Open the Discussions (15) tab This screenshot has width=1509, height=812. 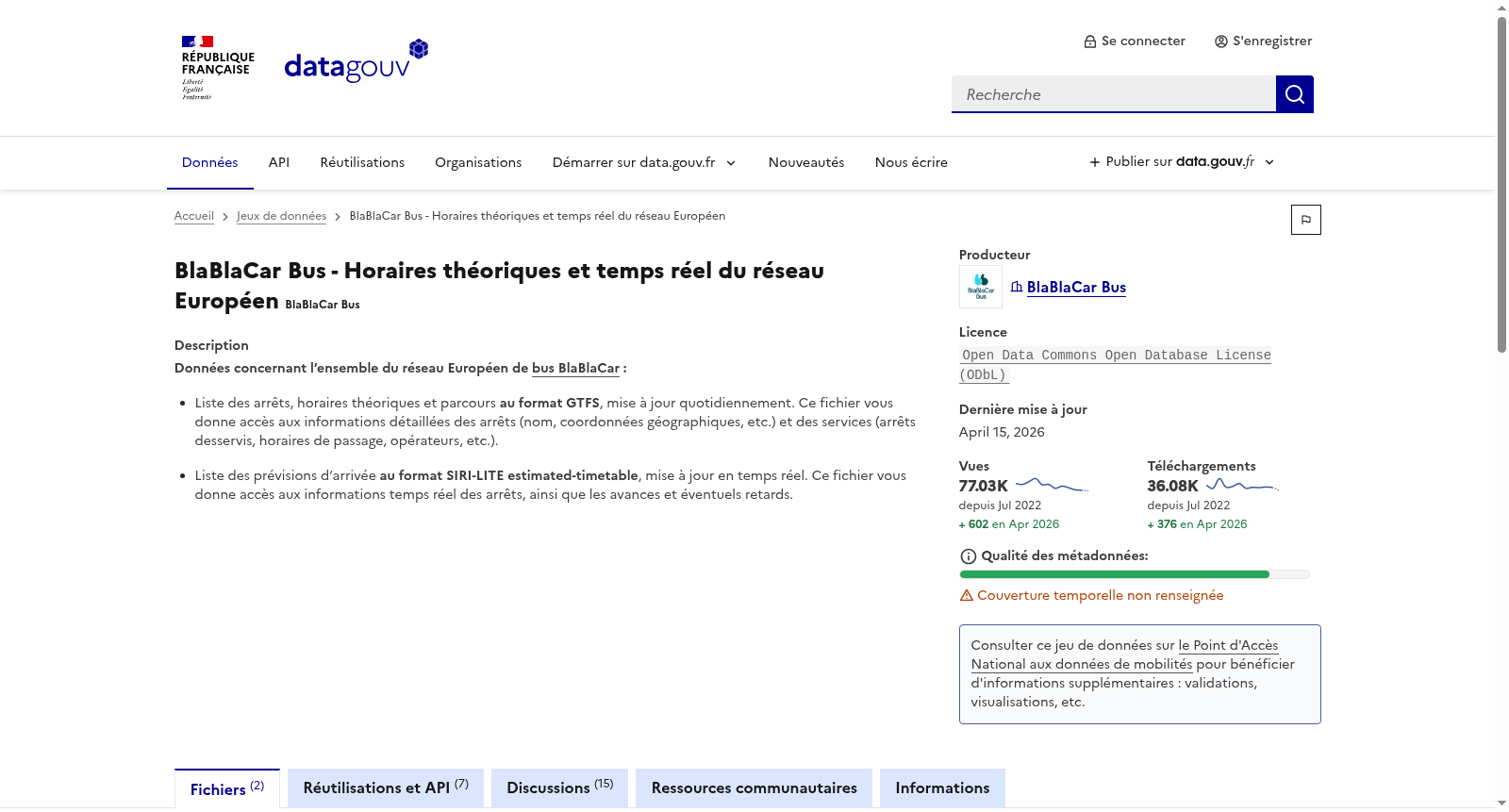[560, 788]
